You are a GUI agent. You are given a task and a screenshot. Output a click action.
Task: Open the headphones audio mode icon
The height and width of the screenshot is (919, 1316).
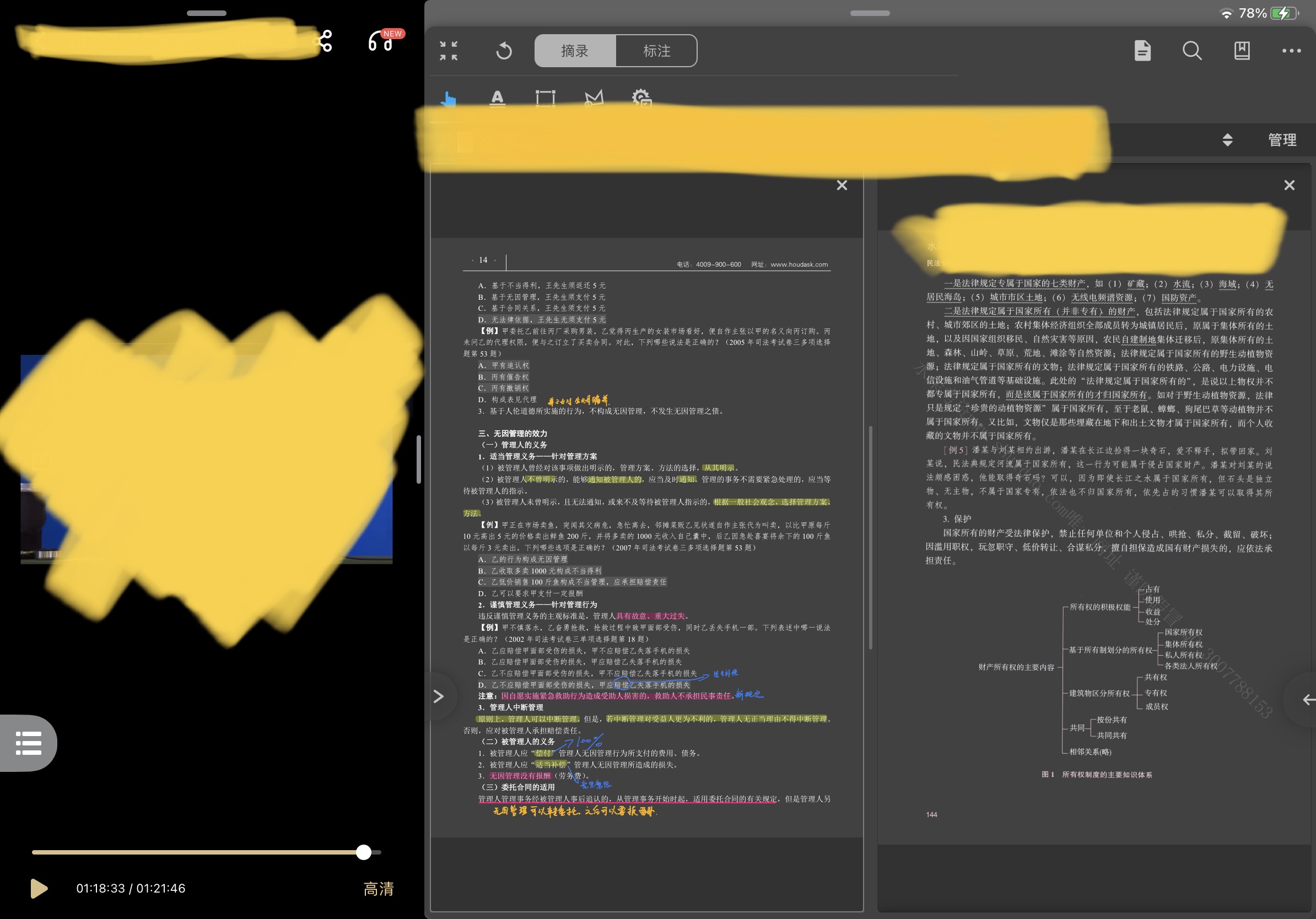tap(381, 41)
